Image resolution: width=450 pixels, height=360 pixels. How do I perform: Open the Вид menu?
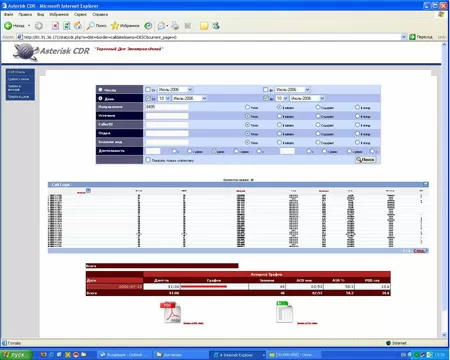40,14
